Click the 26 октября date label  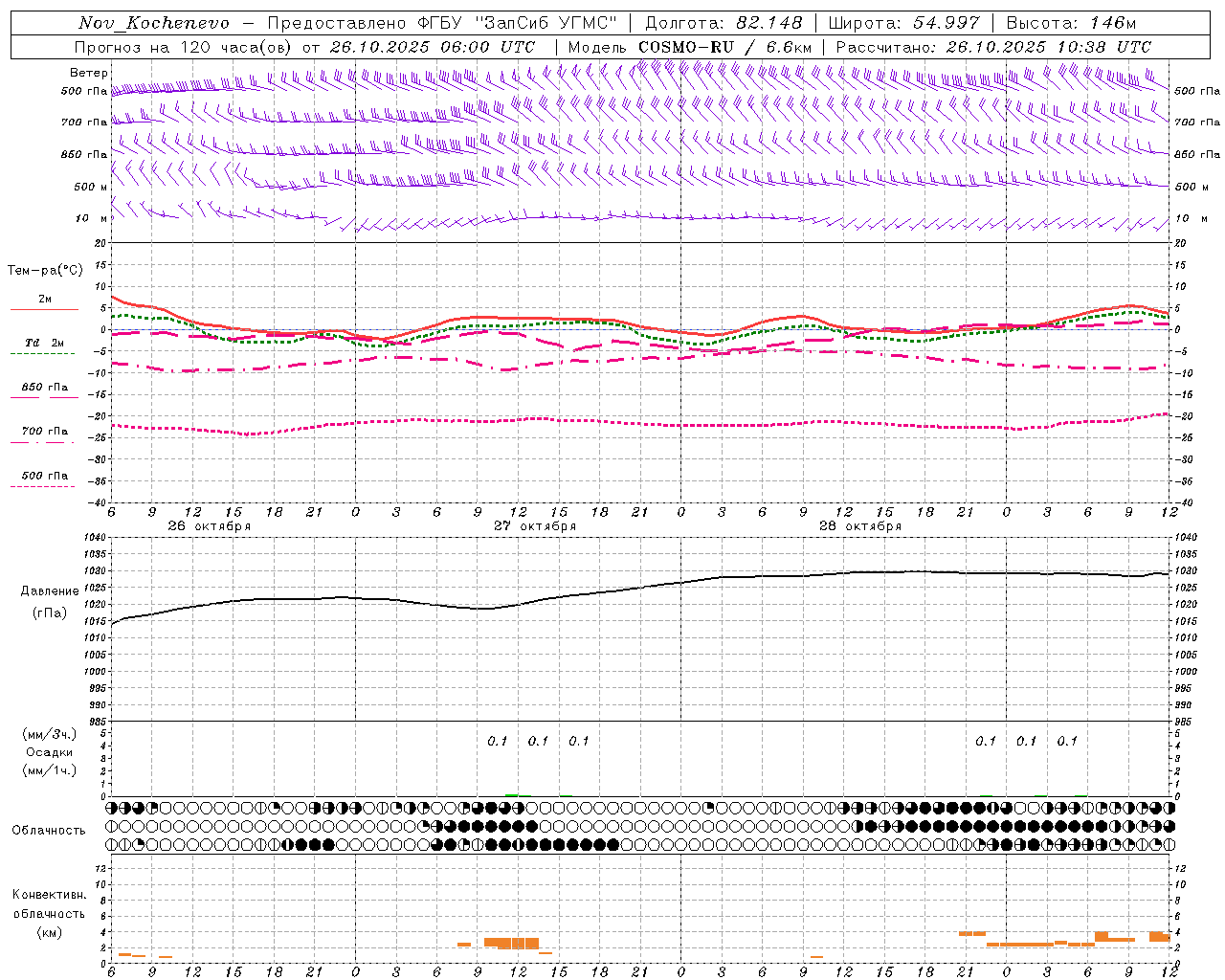209,526
